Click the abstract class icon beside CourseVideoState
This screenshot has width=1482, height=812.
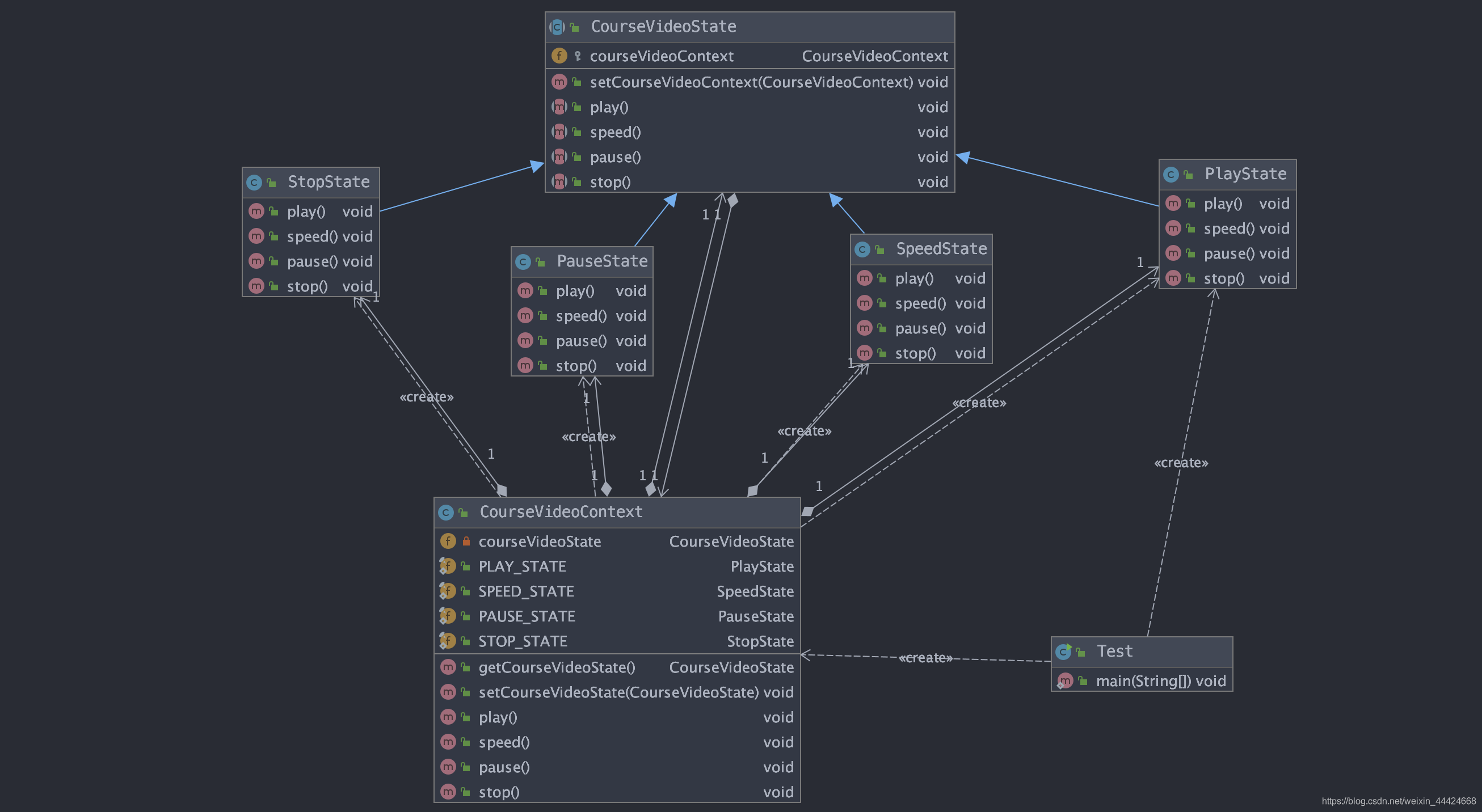[557, 27]
